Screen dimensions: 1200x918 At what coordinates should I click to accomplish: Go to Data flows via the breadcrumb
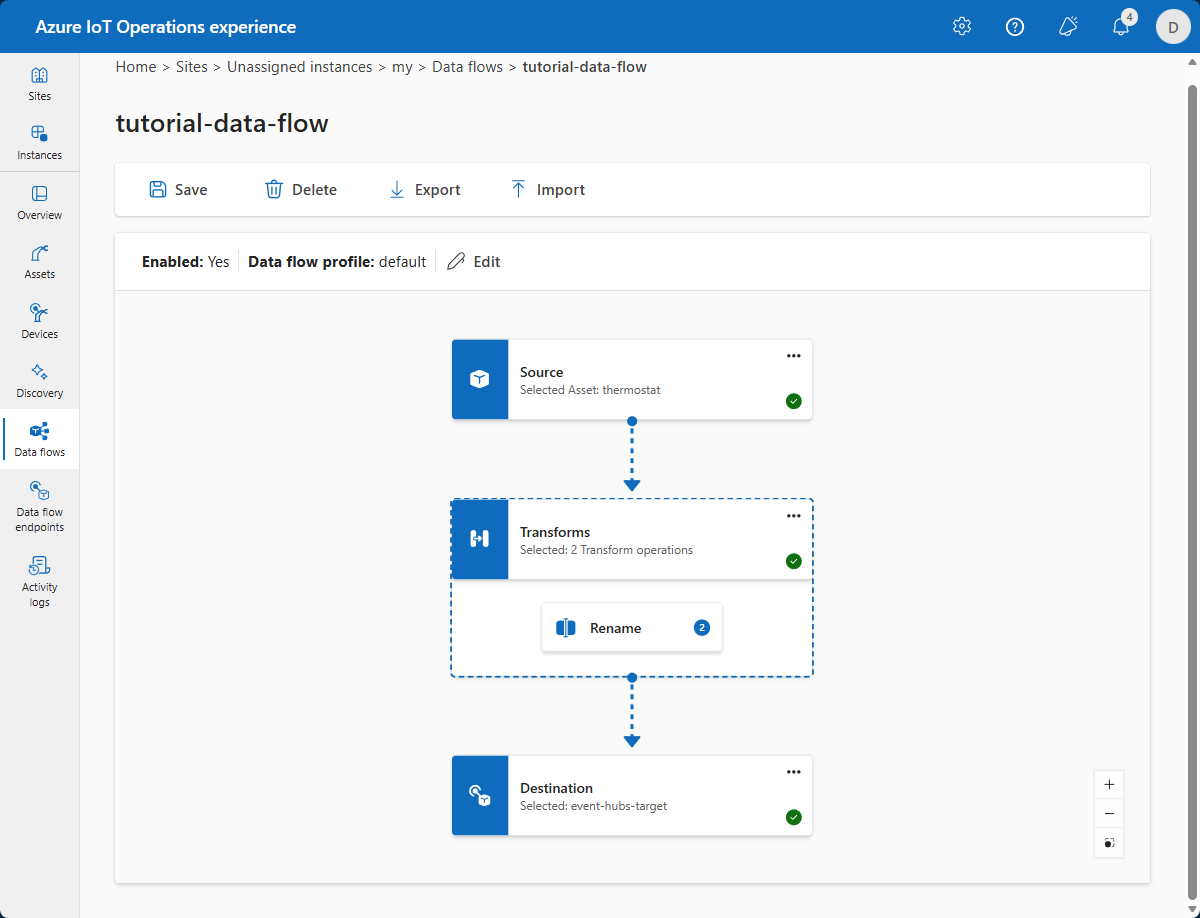[467, 66]
